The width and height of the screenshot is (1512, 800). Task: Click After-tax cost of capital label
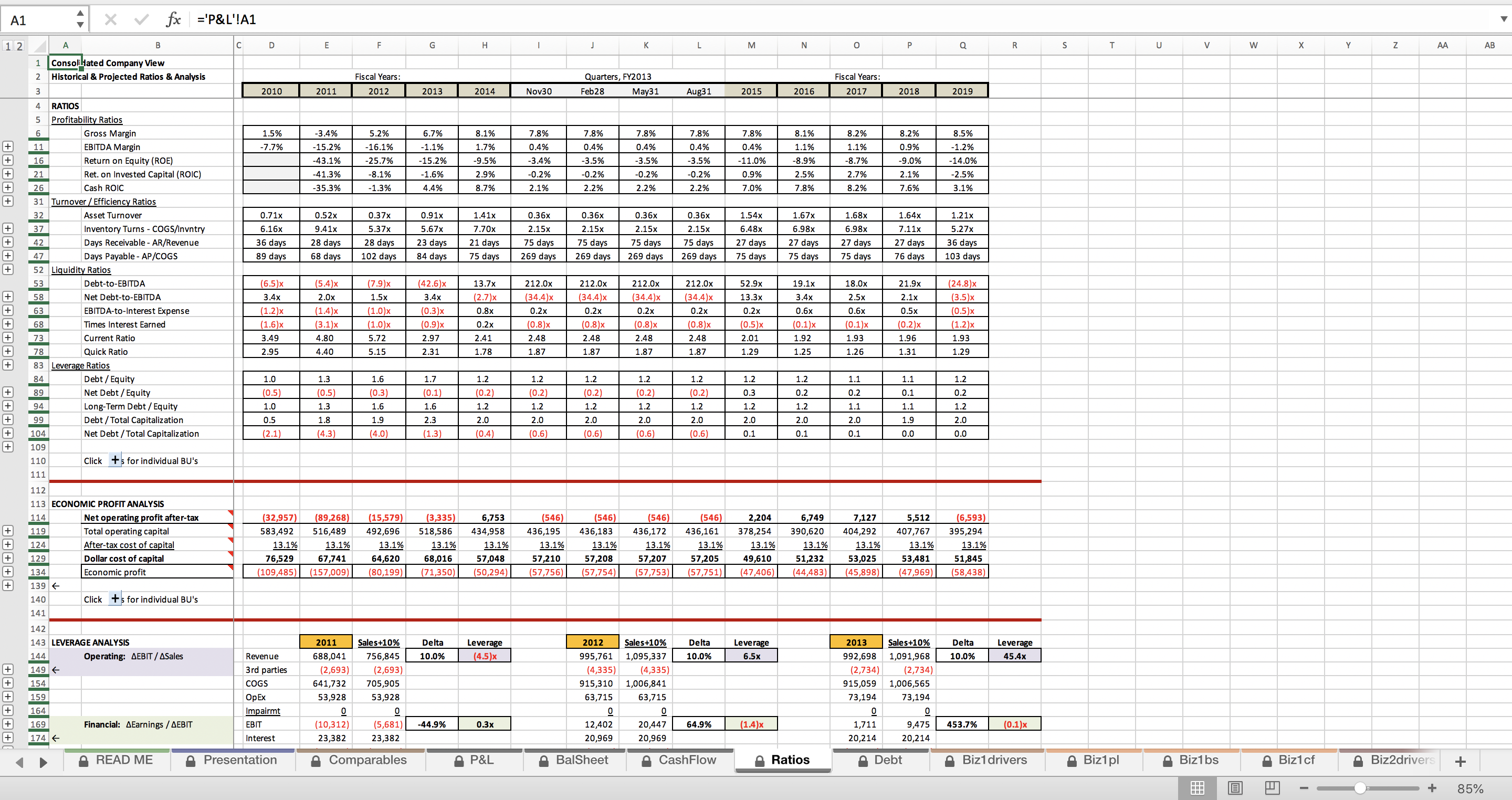click(129, 545)
